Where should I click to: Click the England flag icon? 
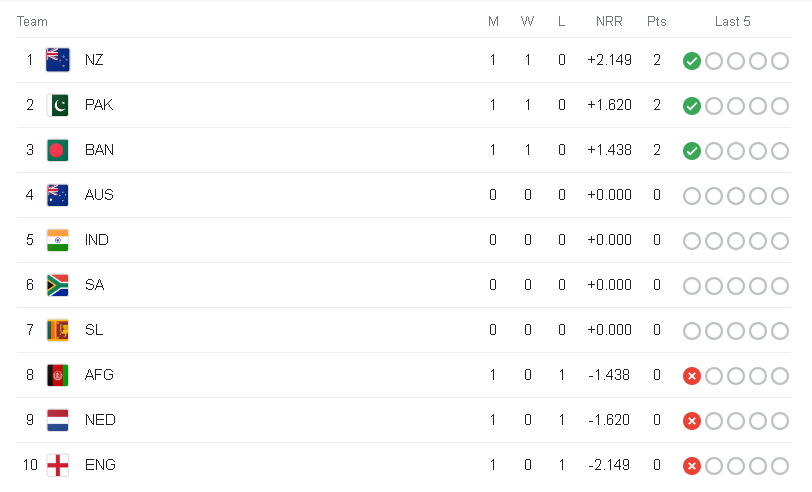tap(58, 465)
